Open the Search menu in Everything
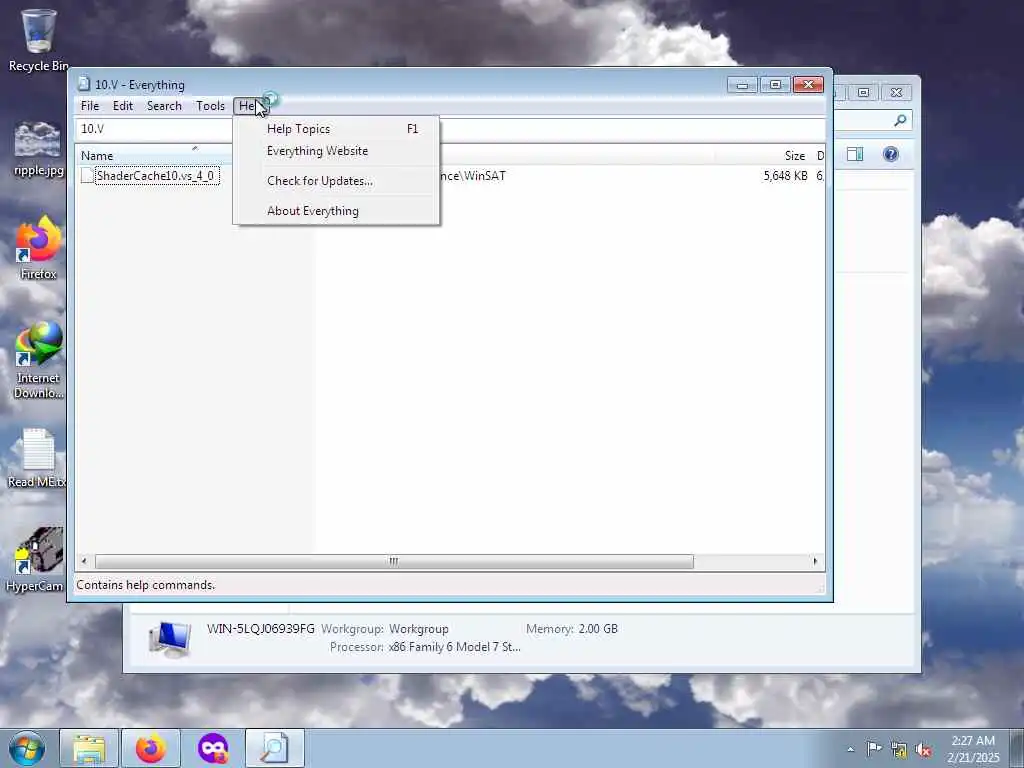The image size is (1024, 768). pyautogui.click(x=164, y=106)
